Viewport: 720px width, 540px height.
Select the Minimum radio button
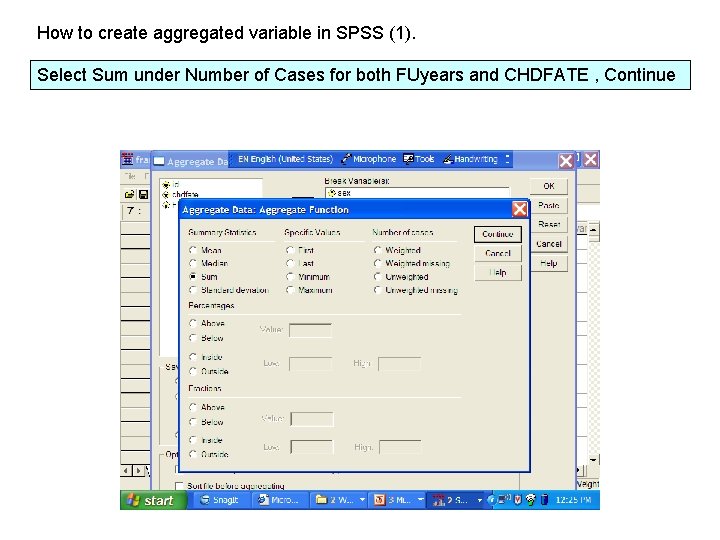coord(290,276)
